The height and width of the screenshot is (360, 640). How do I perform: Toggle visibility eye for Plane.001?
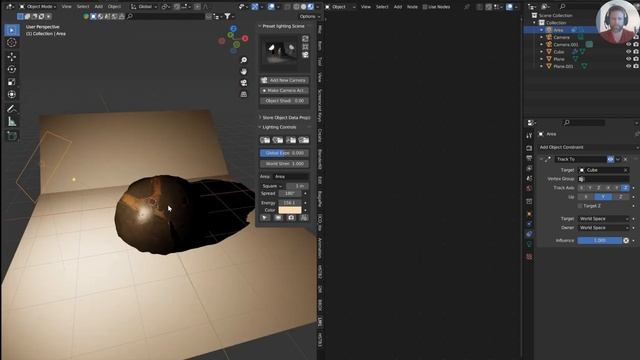[x=628, y=66]
